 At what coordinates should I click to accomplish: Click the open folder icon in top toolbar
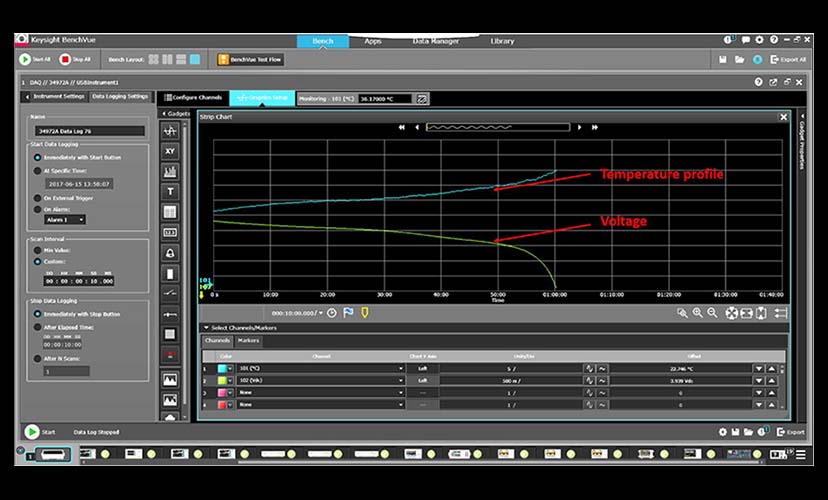[x=740, y=60]
